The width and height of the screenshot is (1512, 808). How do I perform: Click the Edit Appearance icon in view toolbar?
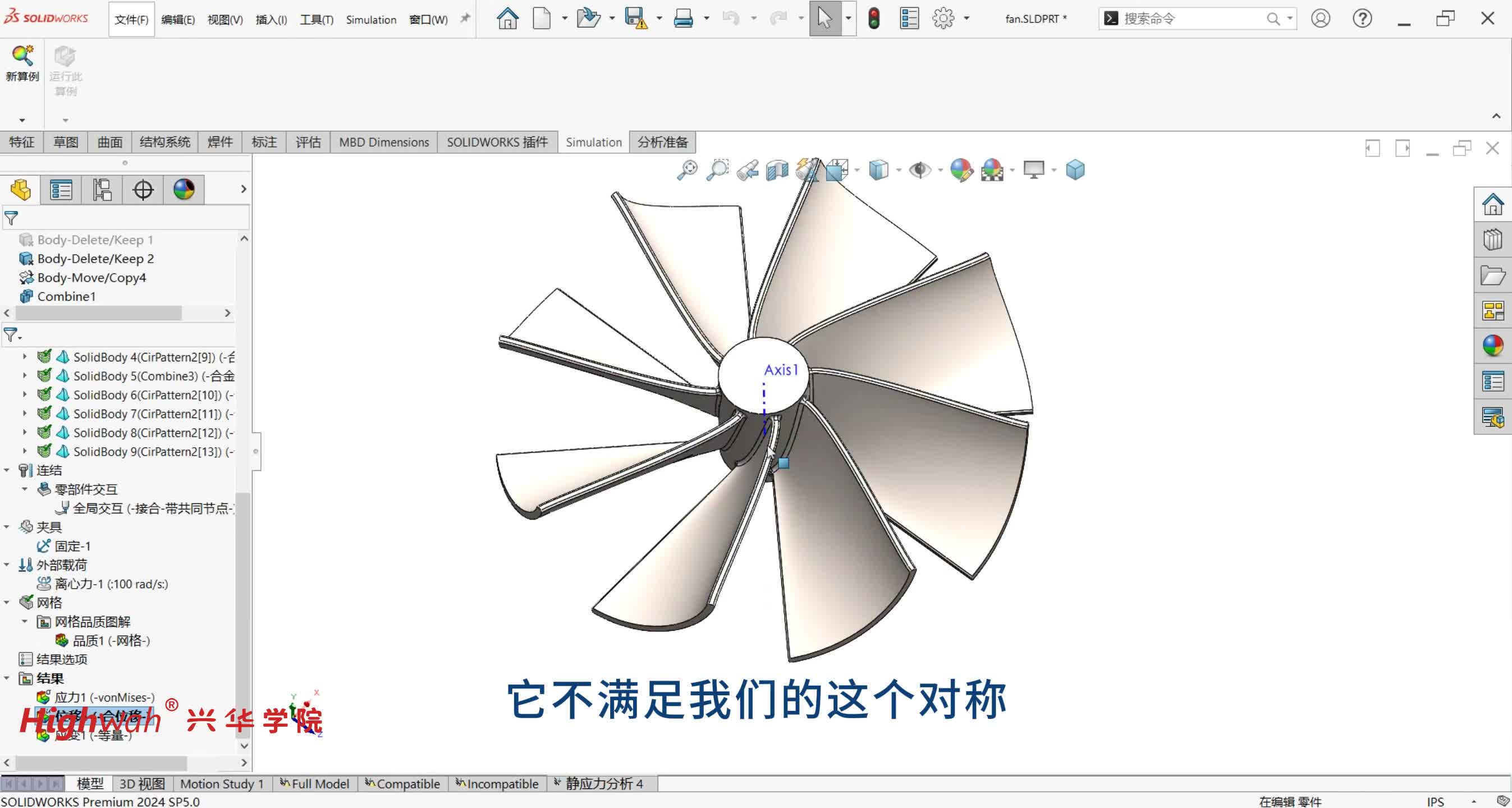click(961, 170)
